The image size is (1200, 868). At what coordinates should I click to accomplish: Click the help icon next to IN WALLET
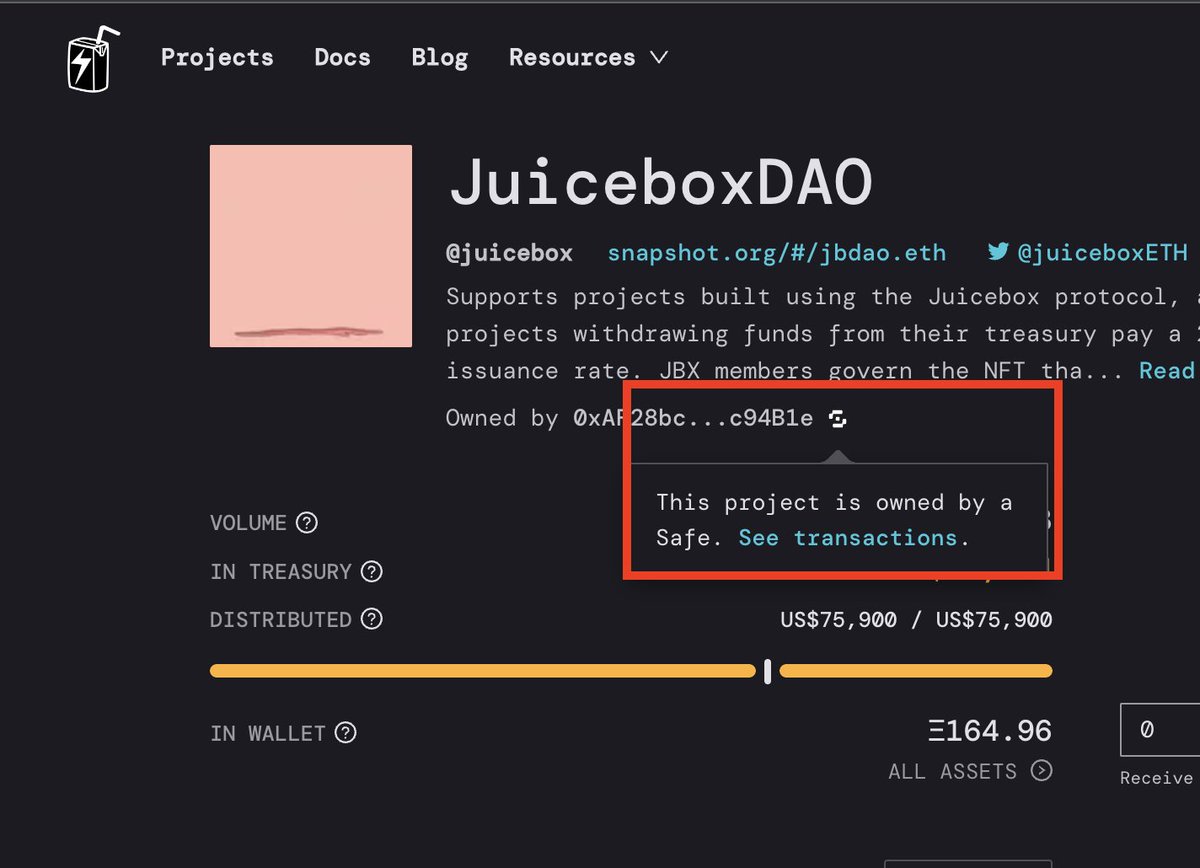click(345, 733)
